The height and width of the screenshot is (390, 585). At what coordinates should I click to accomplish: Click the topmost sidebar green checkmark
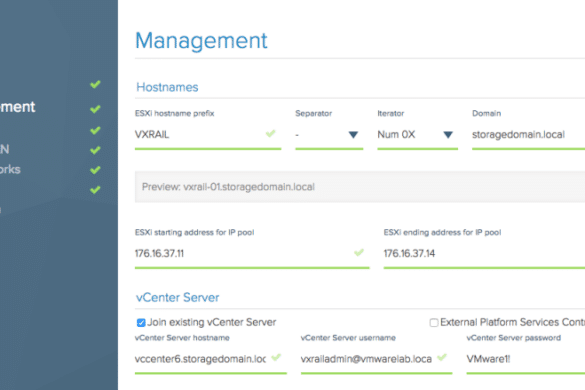pyautogui.click(x=95, y=84)
